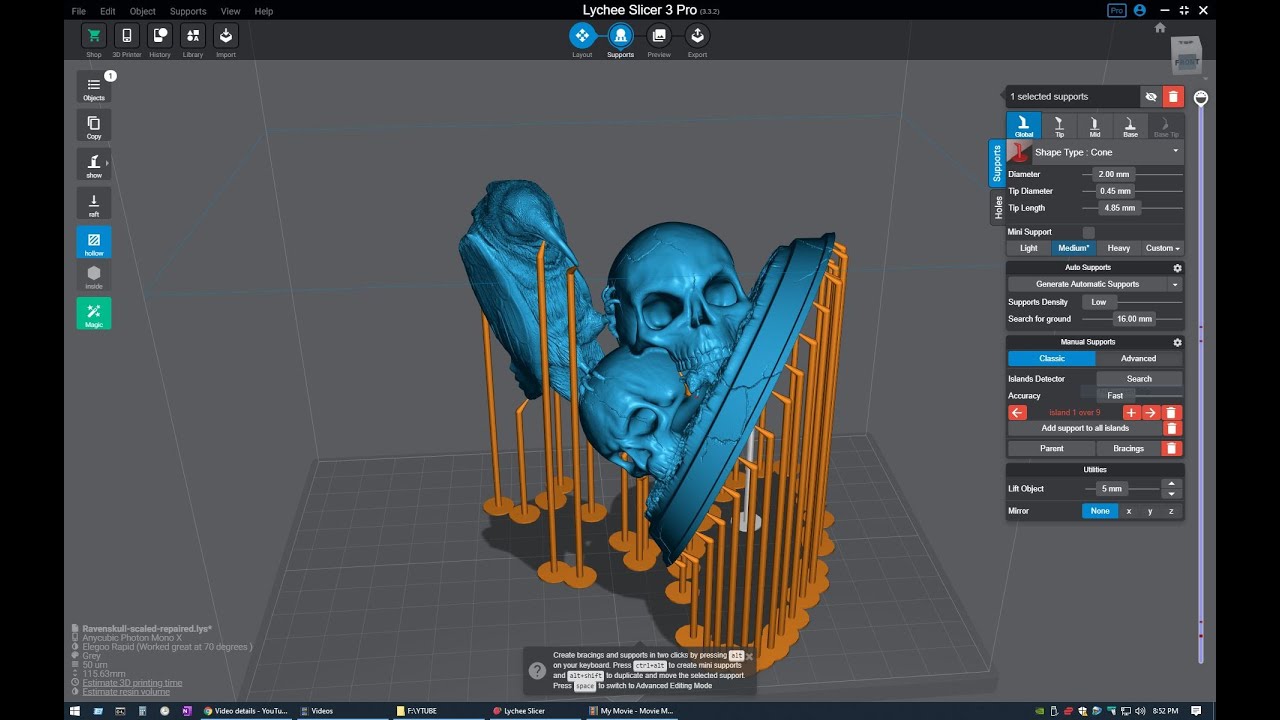This screenshot has height=720, width=1280.
Task: Click the raft tool button
Action: point(94,203)
